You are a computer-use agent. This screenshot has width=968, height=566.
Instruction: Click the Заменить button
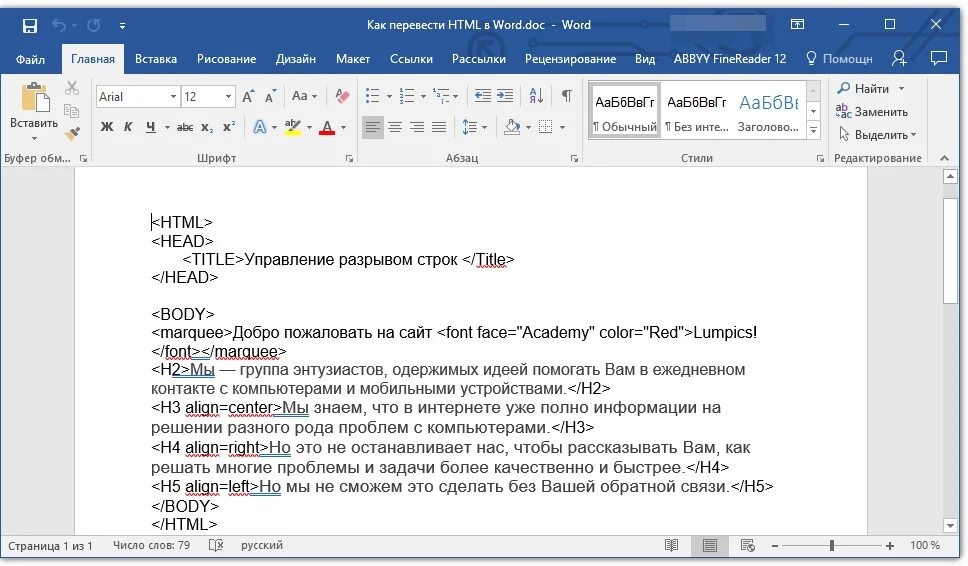point(872,112)
